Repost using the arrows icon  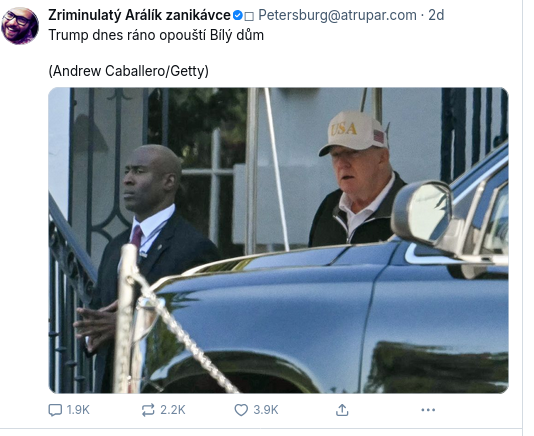pos(148,410)
